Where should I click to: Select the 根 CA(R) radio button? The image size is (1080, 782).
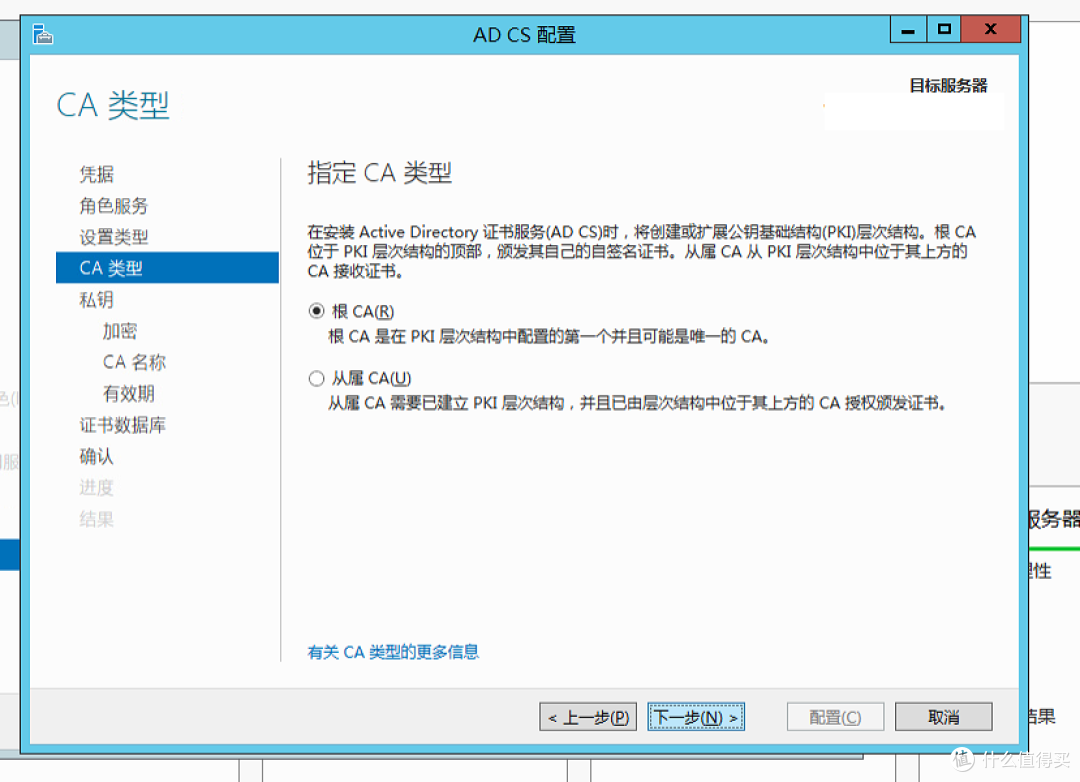[316, 311]
